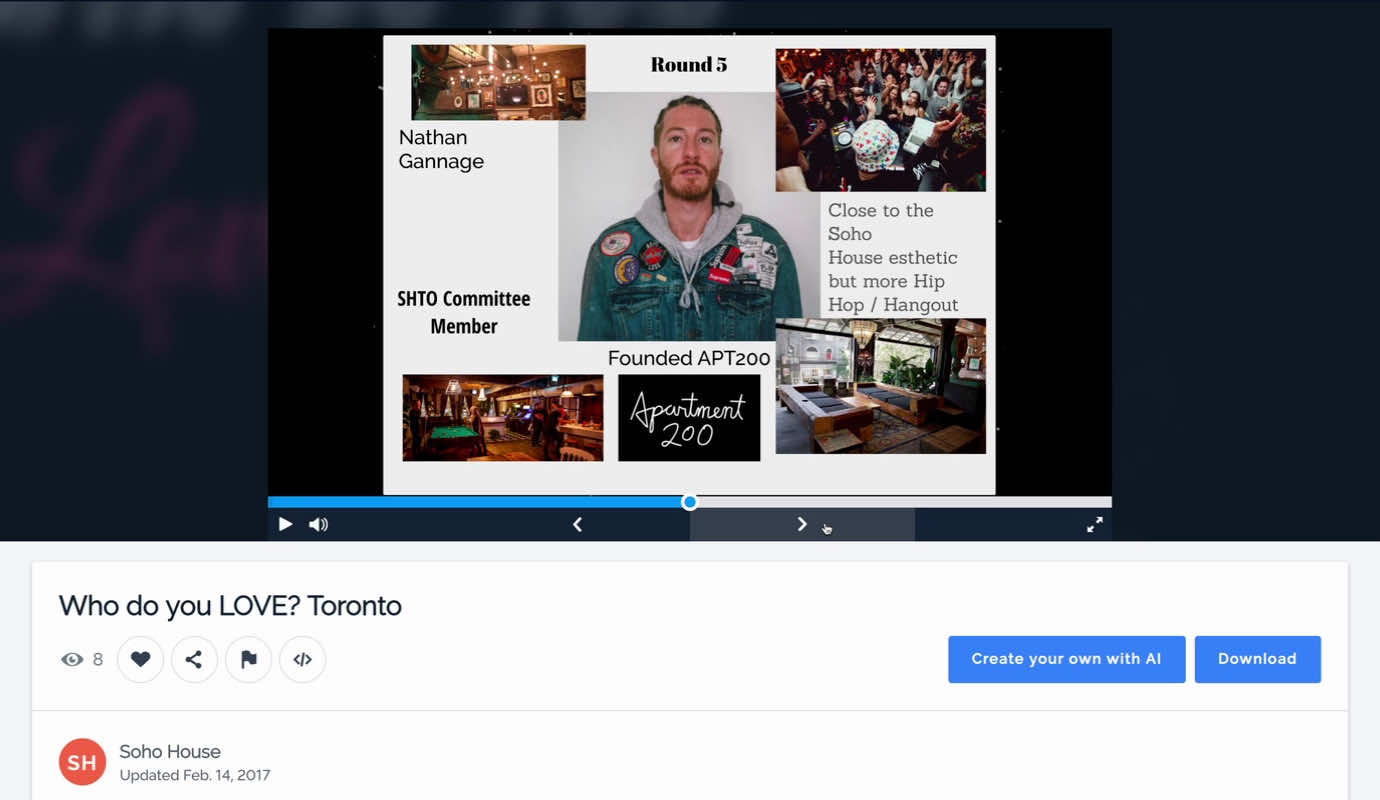This screenshot has height=800, width=1380.
Task: Enter fullscreen mode
Action: point(1095,524)
